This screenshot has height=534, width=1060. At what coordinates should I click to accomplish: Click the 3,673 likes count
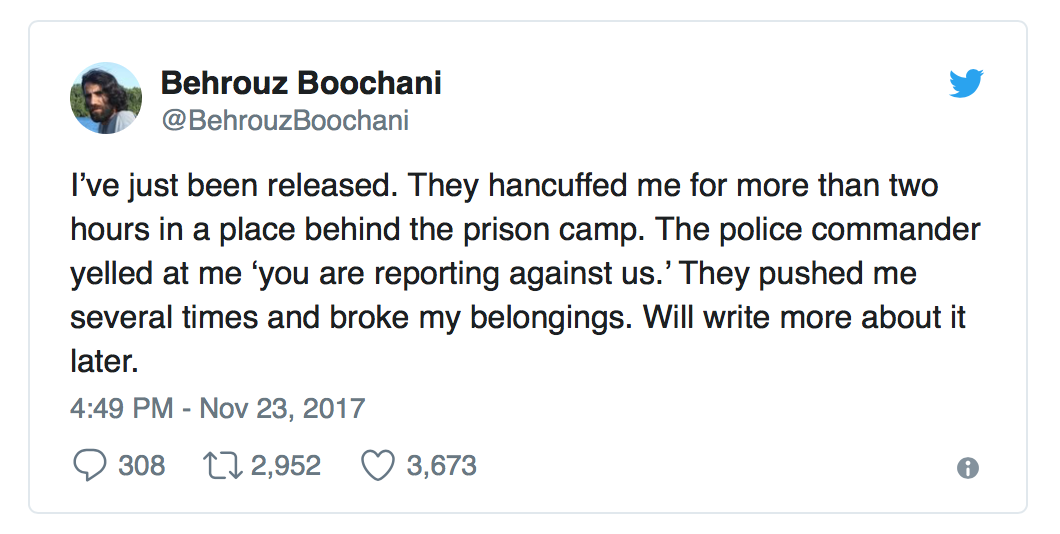point(441,466)
